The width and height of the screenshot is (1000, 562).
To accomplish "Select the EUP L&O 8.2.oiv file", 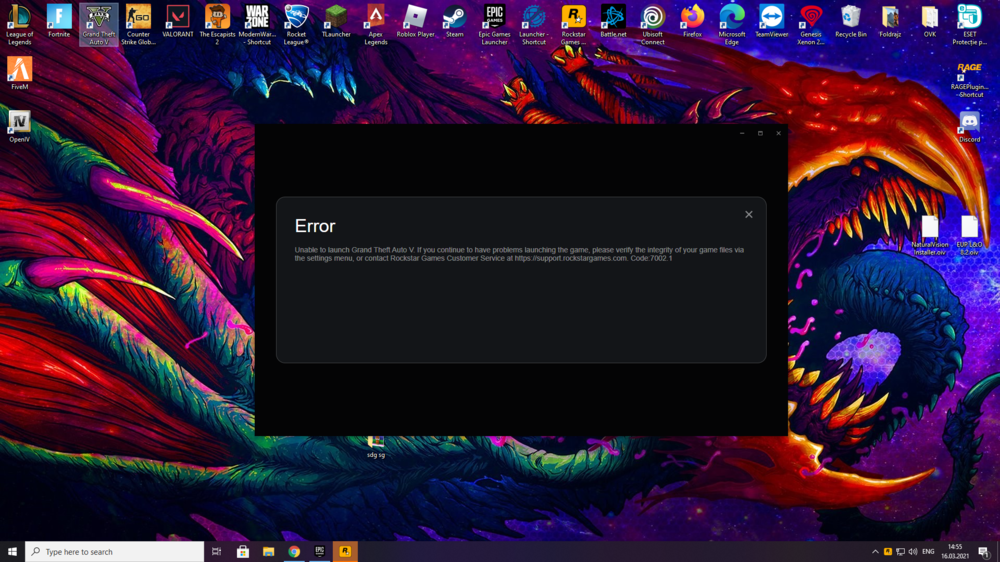I will 969,235.
